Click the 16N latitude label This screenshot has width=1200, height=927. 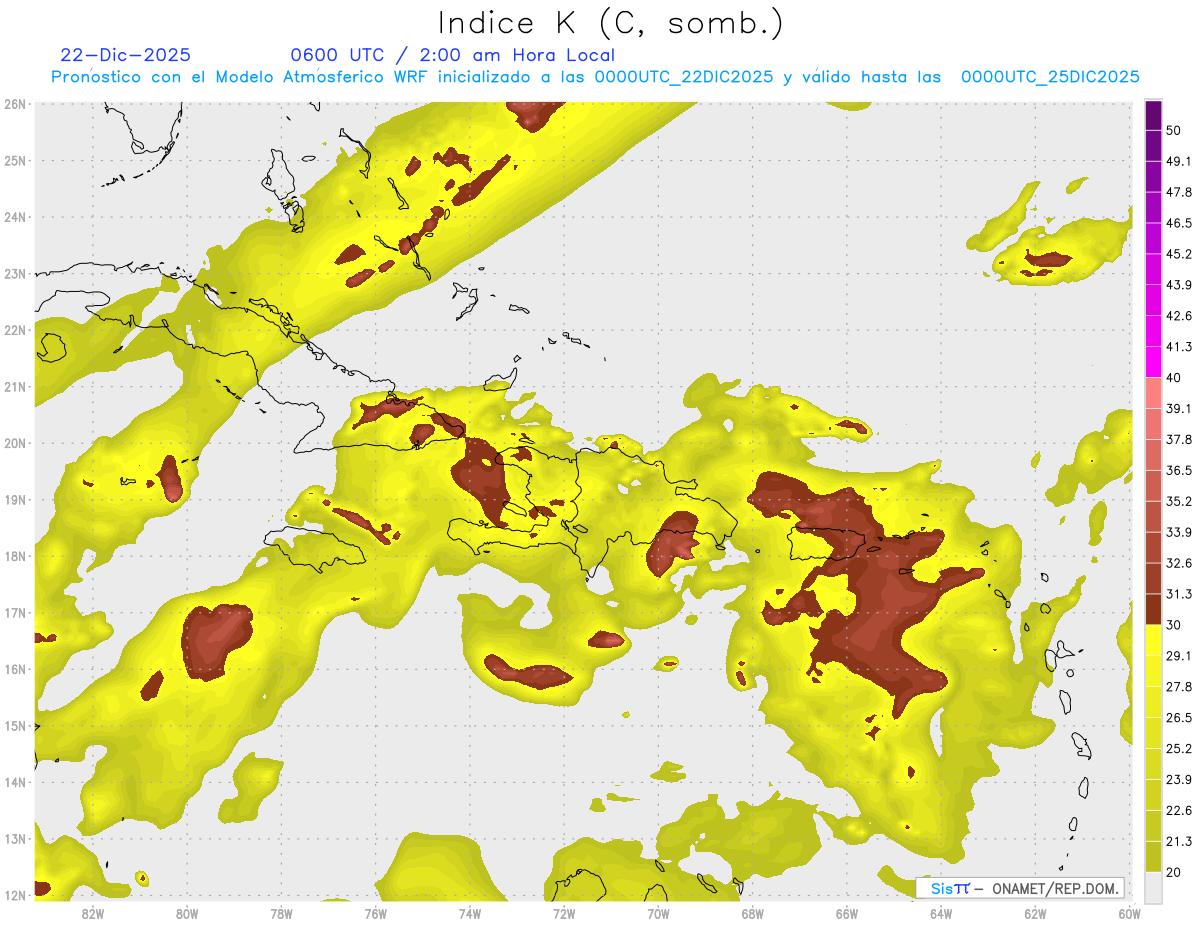click(15, 669)
